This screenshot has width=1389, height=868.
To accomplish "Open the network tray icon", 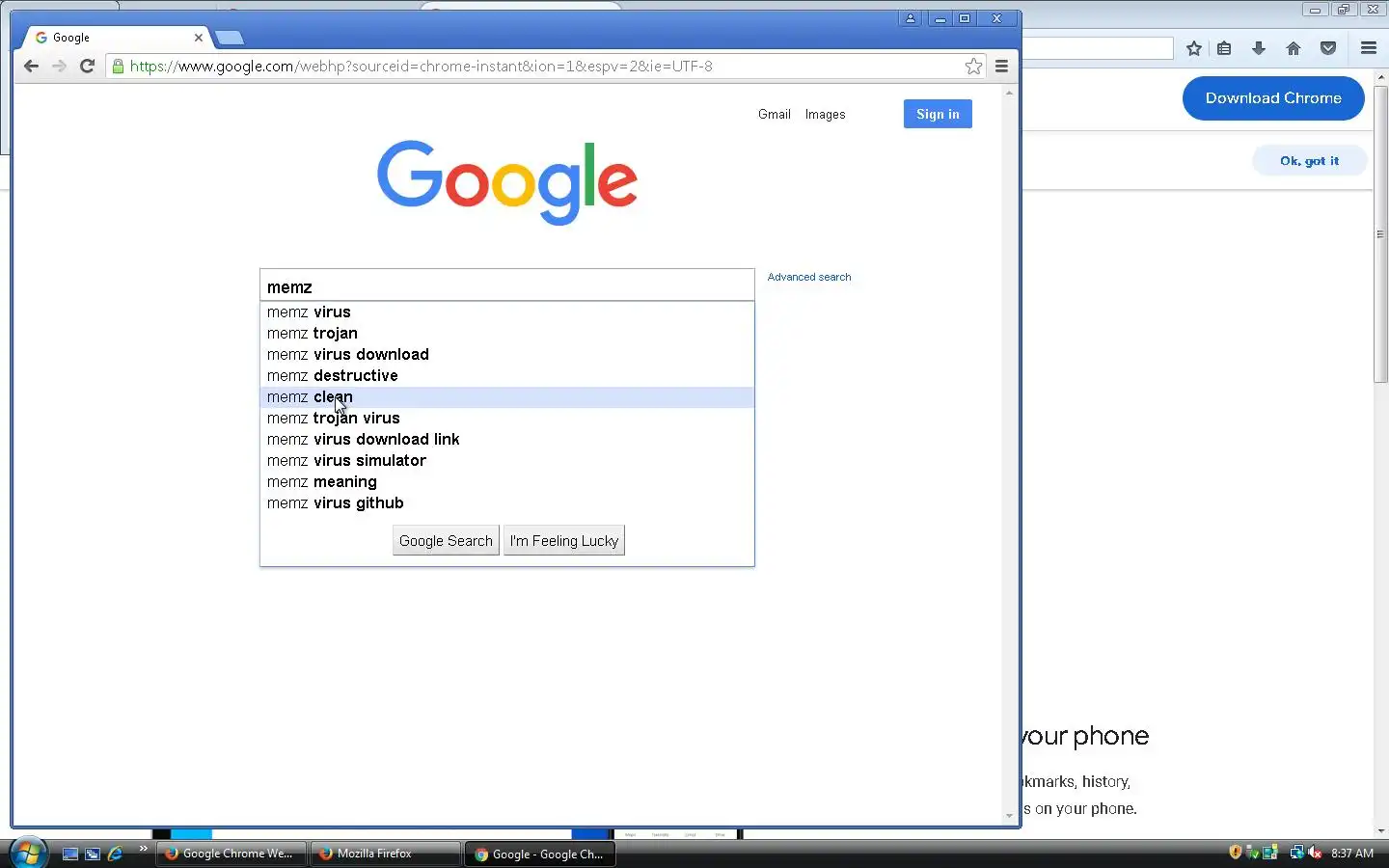I will point(1297,853).
